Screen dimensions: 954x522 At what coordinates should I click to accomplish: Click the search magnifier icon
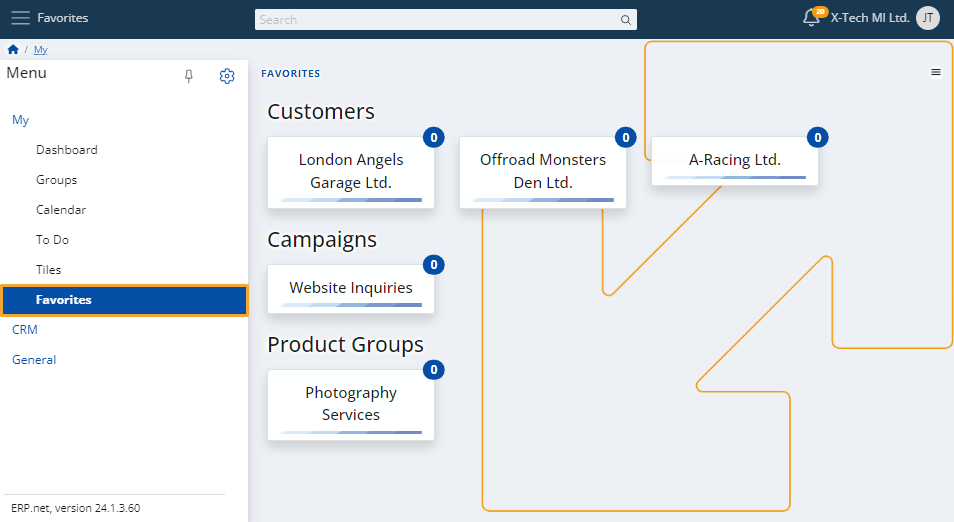click(625, 19)
